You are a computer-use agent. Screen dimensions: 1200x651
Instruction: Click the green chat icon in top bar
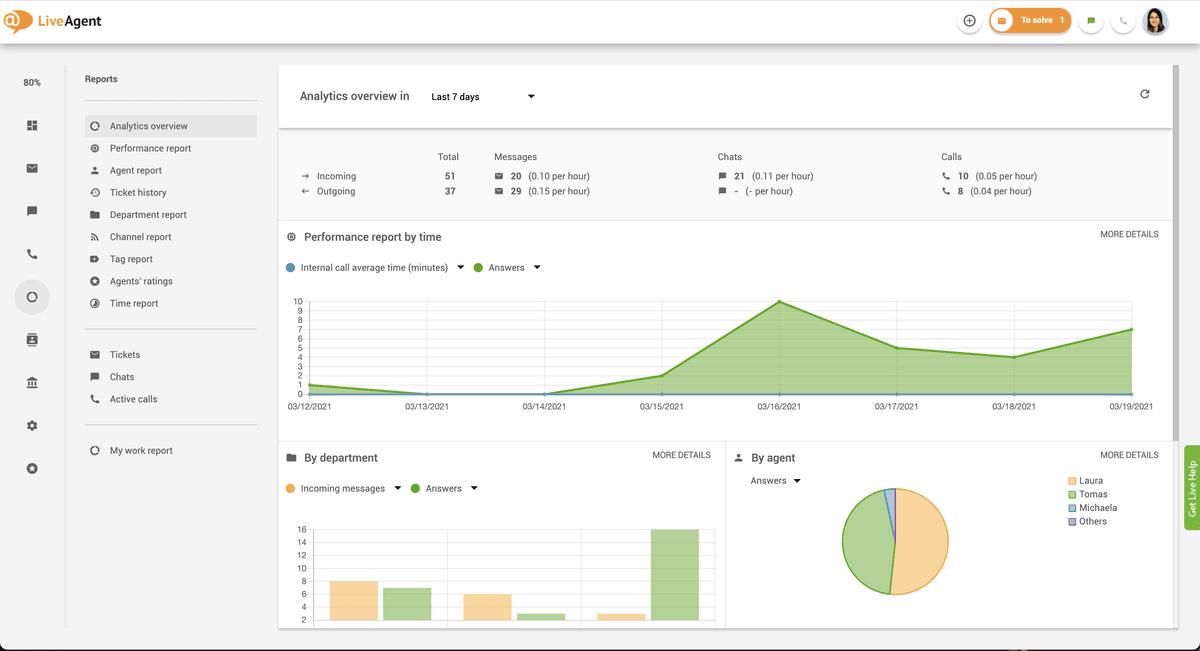click(1090, 20)
